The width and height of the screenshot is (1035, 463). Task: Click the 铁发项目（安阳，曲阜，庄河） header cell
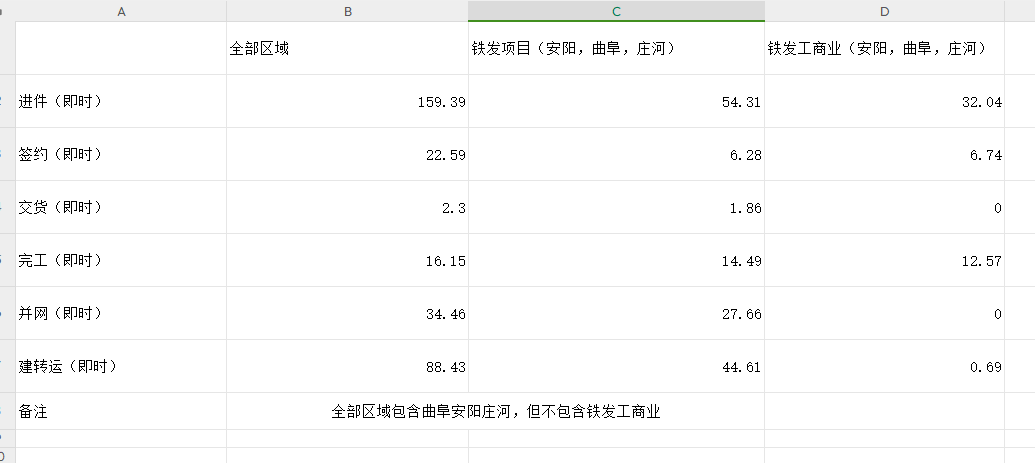click(617, 48)
